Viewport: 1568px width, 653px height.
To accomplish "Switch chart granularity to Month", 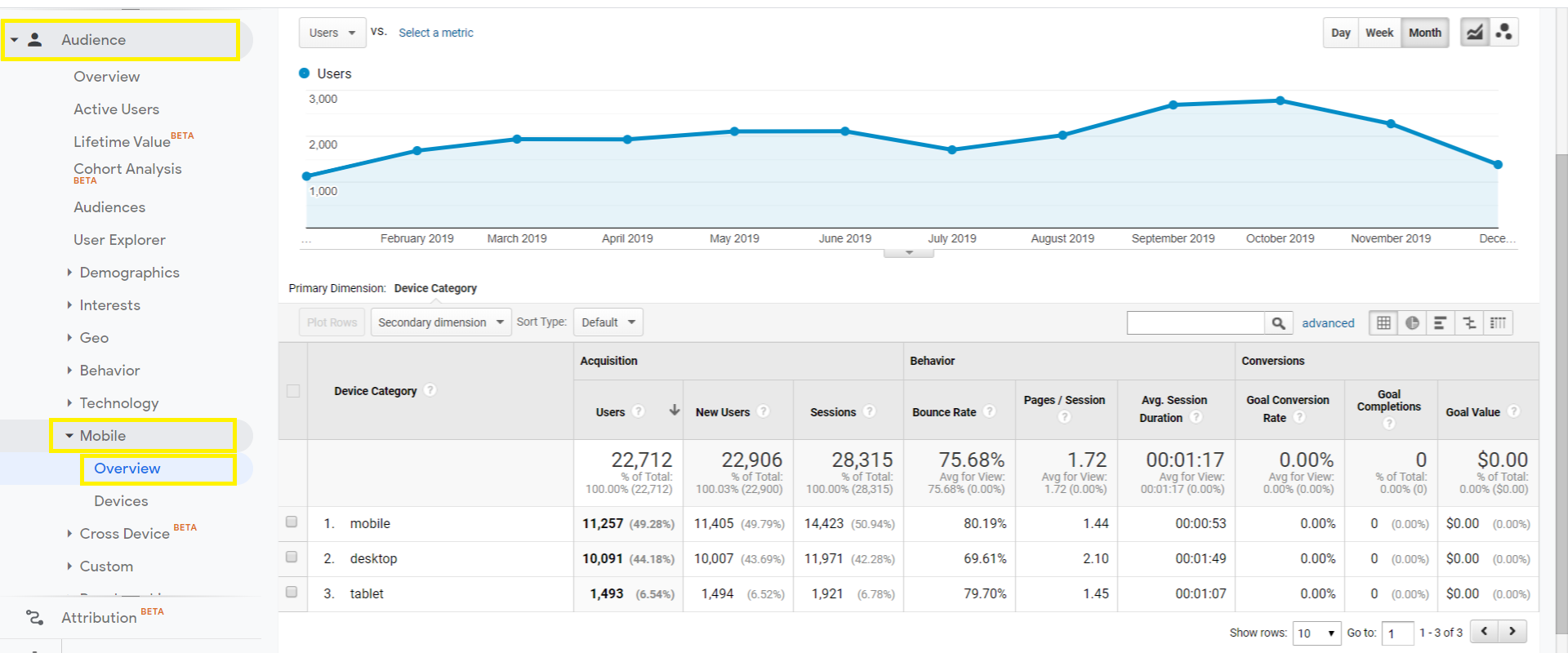I will pyautogui.click(x=1425, y=33).
